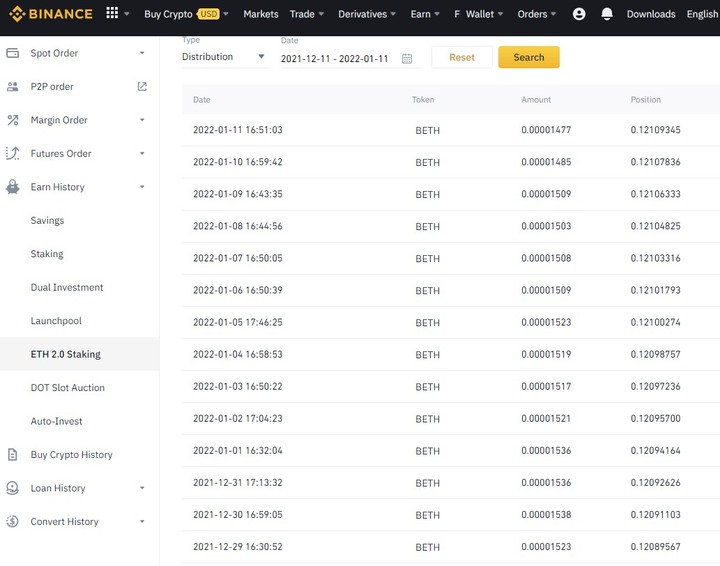Open the user profile icon
This screenshot has width=720, height=566.
[579, 14]
